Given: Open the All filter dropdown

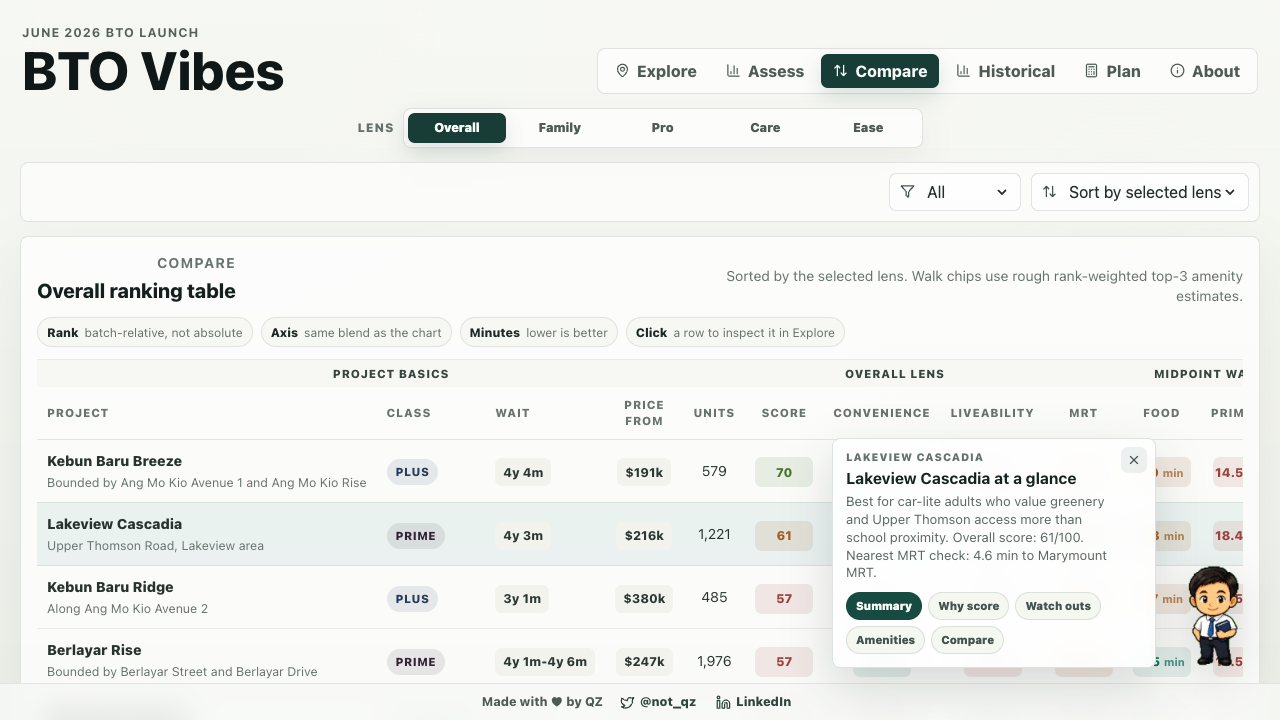Looking at the screenshot, I should 955,192.
